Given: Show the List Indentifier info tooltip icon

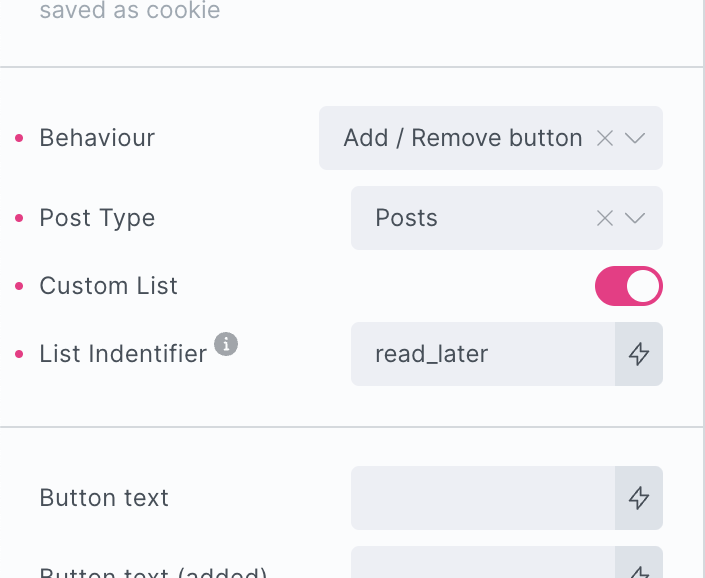Looking at the screenshot, I should pyautogui.click(x=227, y=345).
